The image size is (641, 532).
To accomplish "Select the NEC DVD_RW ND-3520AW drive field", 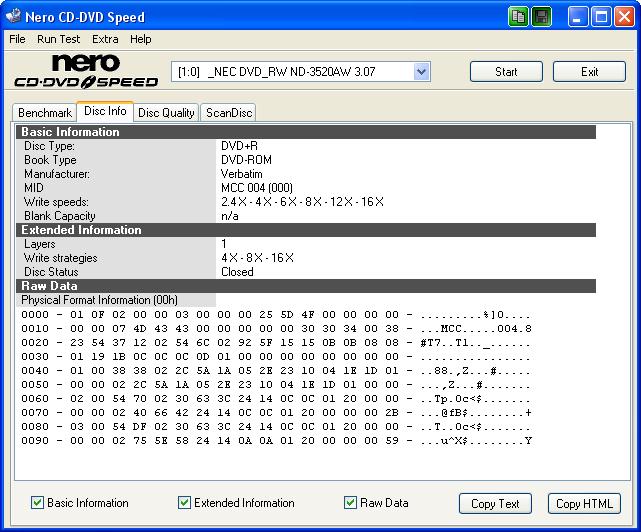I will pyautogui.click(x=301, y=72).
